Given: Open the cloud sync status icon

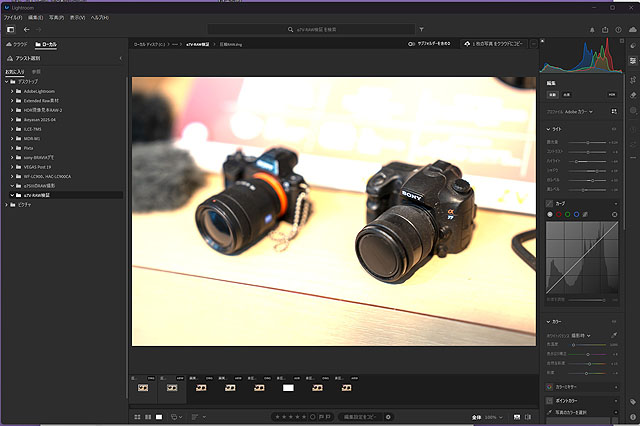Looking at the screenshot, I should tap(632, 29).
